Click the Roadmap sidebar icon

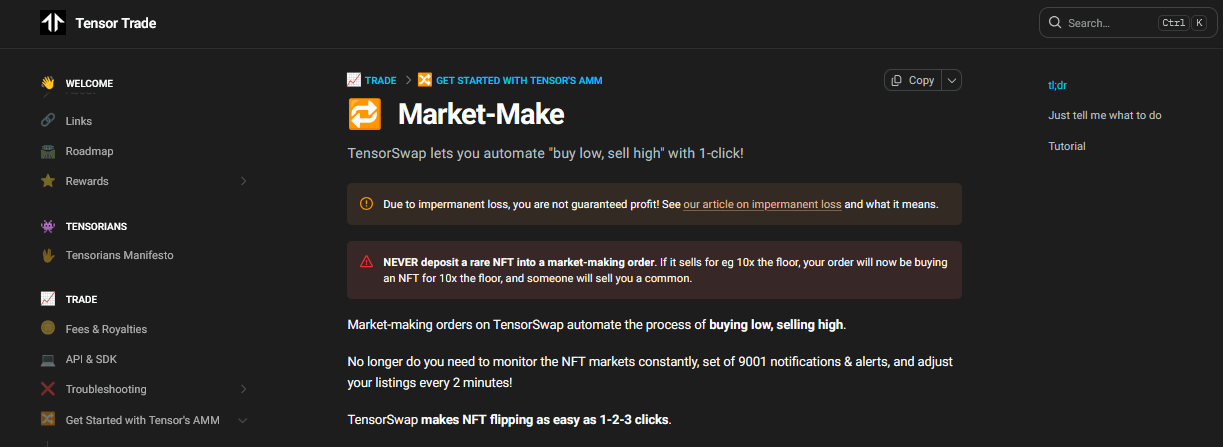pos(47,151)
